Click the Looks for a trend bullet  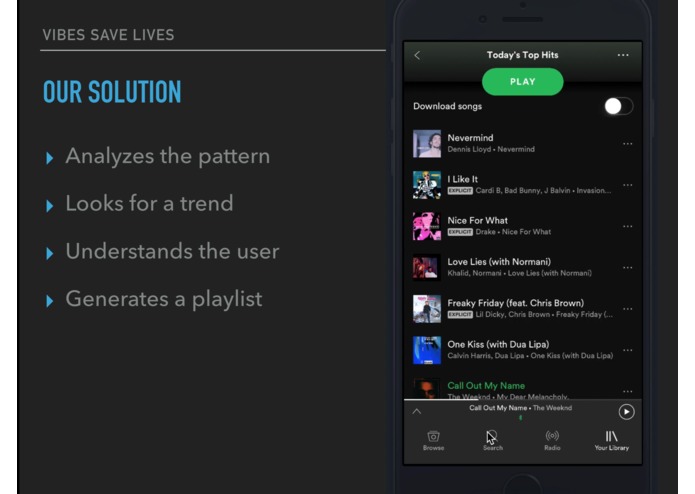point(149,204)
